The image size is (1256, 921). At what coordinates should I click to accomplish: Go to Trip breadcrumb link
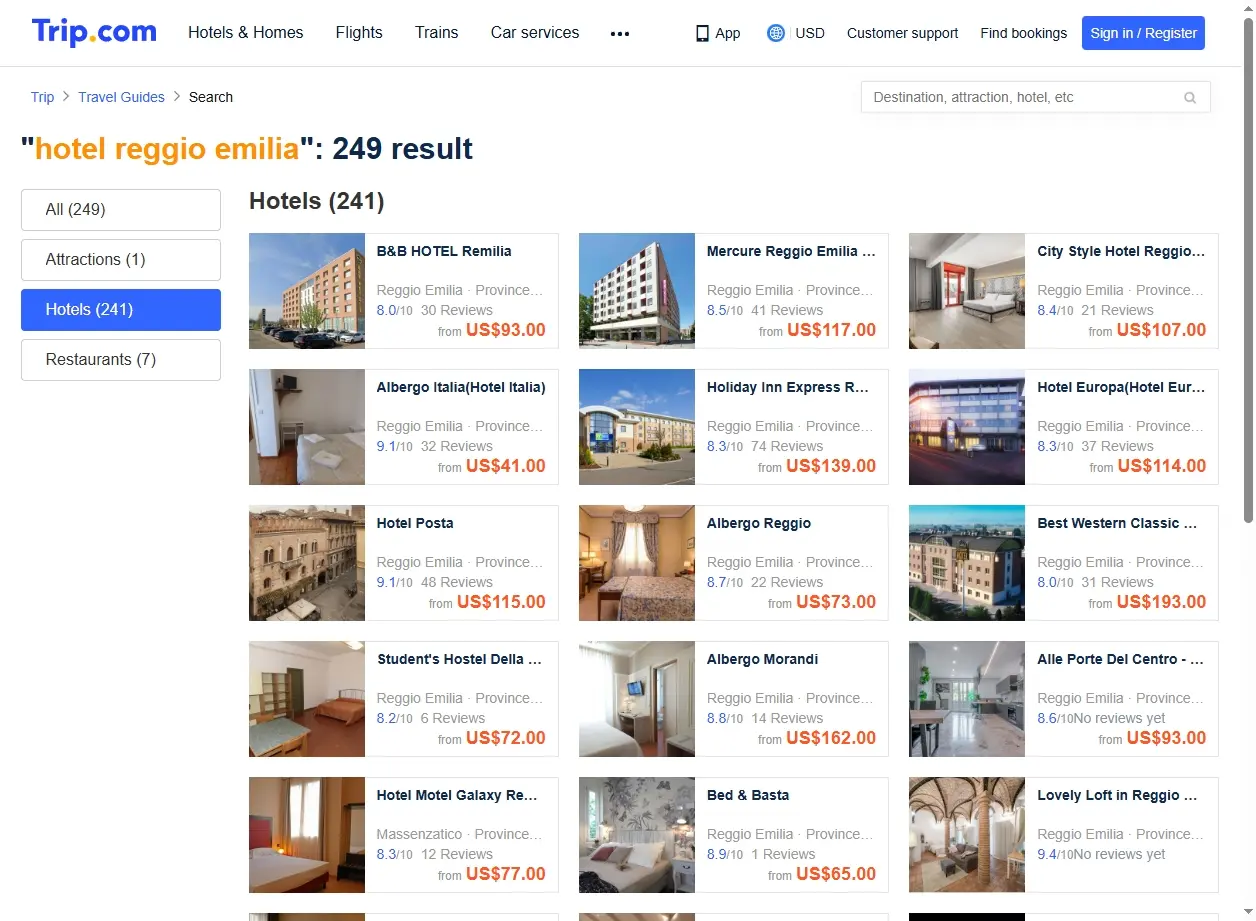(x=42, y=97)
